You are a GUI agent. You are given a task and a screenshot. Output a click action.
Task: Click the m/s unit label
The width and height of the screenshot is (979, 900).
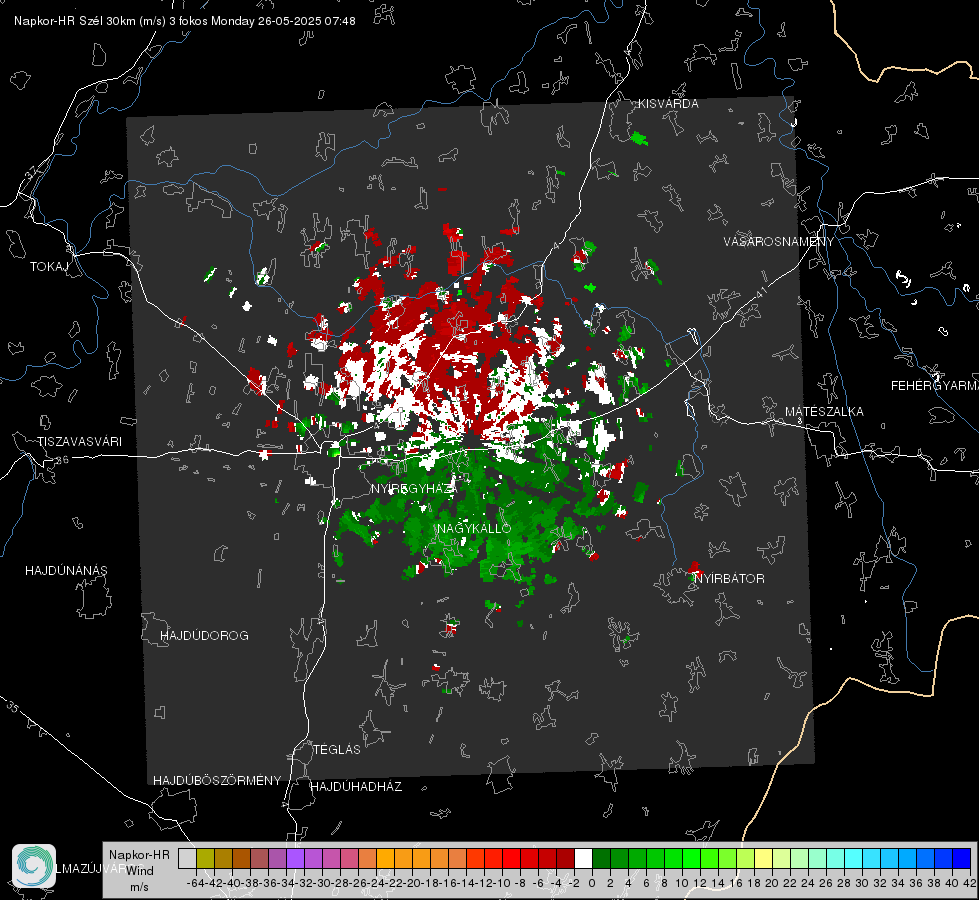(139, 887)
